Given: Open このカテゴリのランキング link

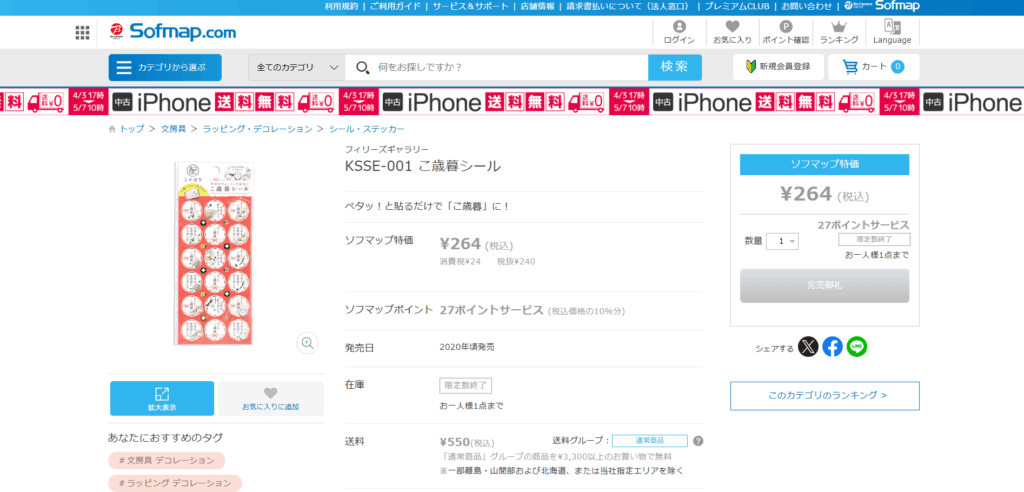Looking at the screenshot, I should [x=825, y=396].
